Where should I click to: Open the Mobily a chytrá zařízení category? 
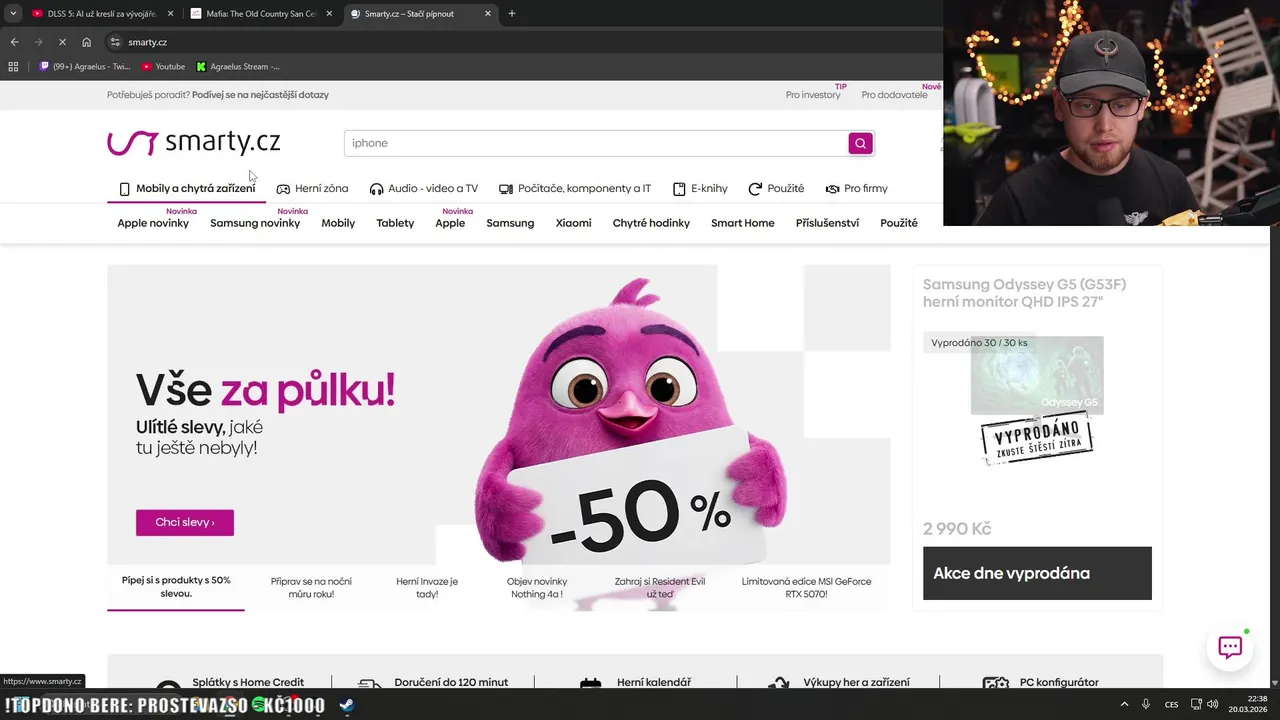click(x=186, y=188)
